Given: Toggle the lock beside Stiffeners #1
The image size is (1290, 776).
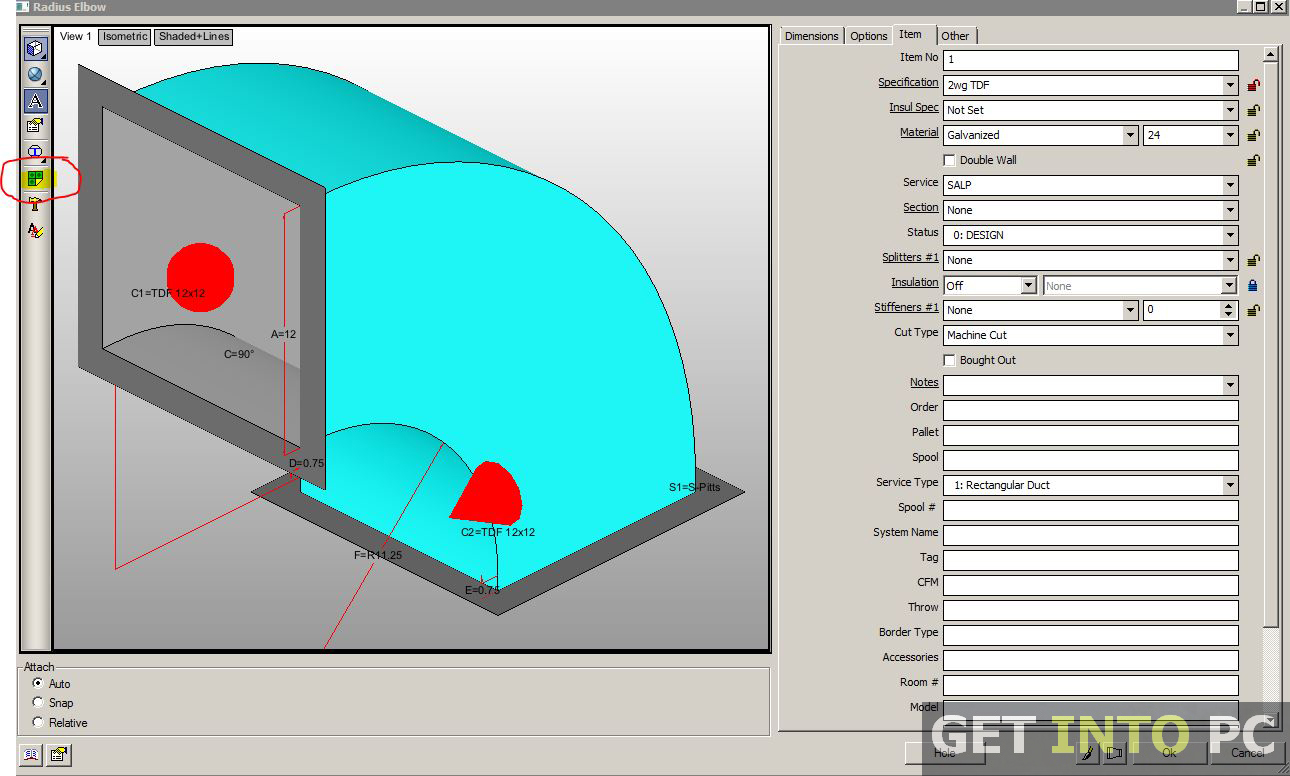Looking at the screenshot, I should [x=1253, y=310].
